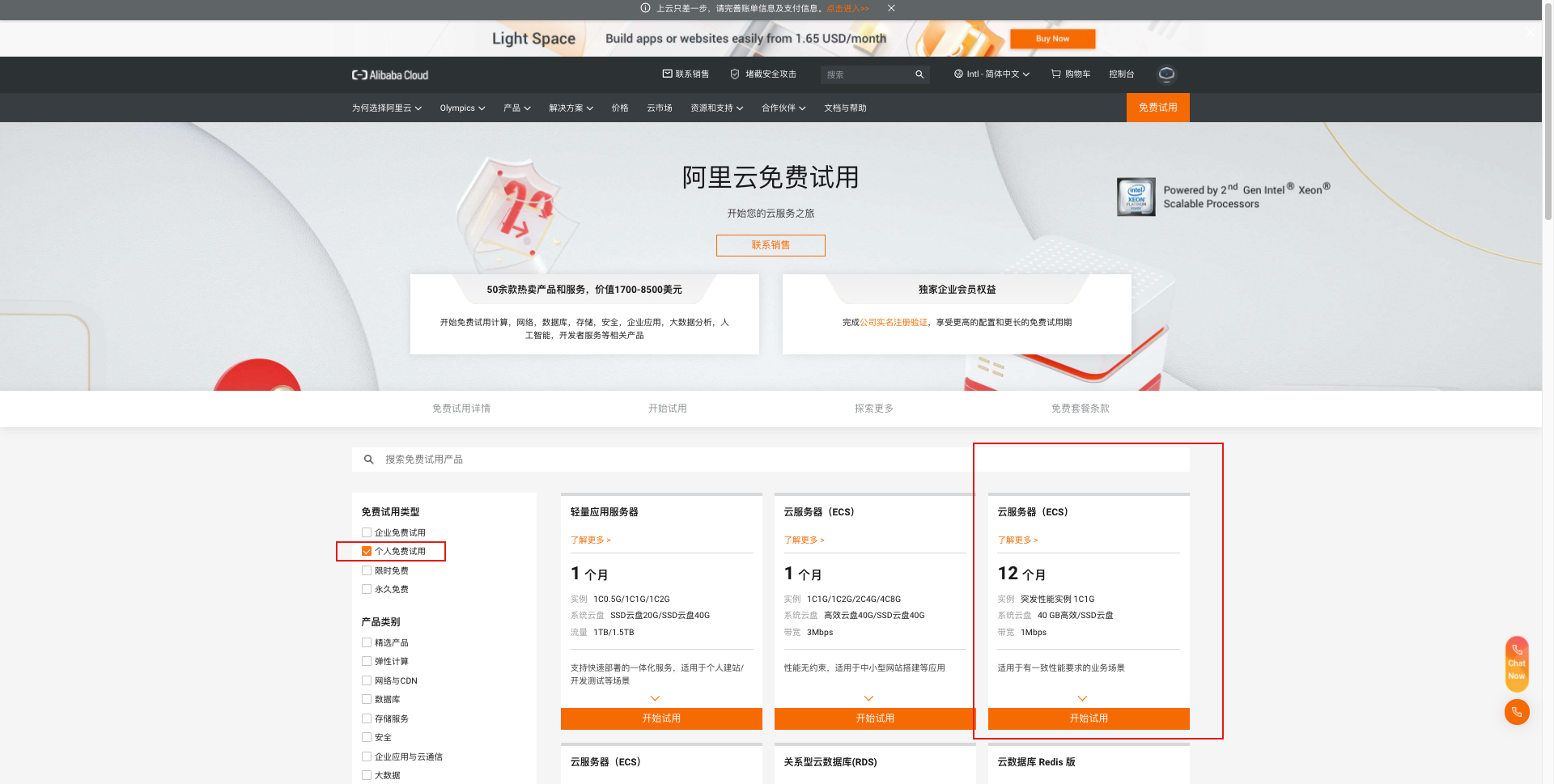Select the 免费套餐条款 tab
Viewport: 1554px width, 784px height.
[x=1080, y=409]
